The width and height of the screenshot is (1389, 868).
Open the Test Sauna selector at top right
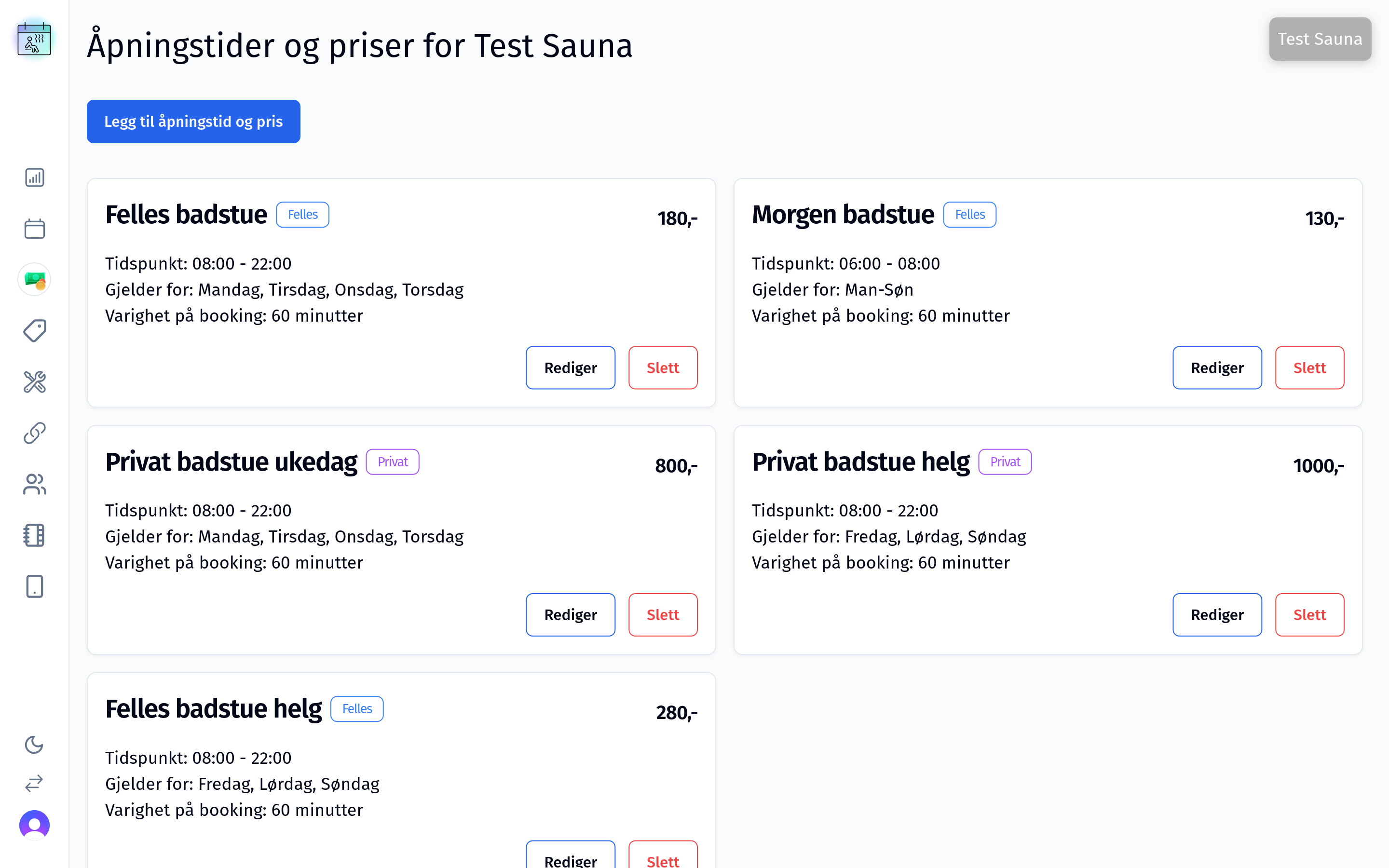(1320, 39)
